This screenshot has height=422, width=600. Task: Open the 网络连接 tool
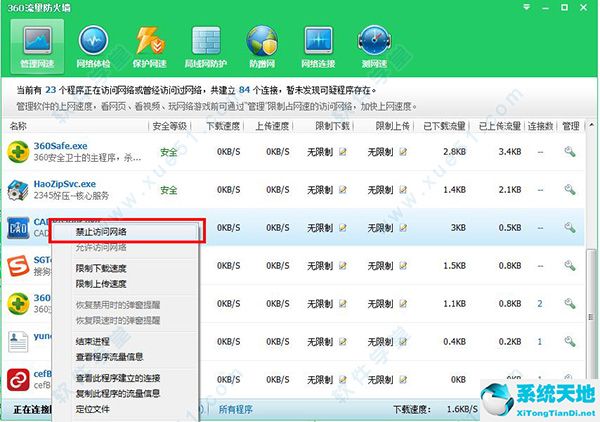pyautogui.click(x=318, y=47)
